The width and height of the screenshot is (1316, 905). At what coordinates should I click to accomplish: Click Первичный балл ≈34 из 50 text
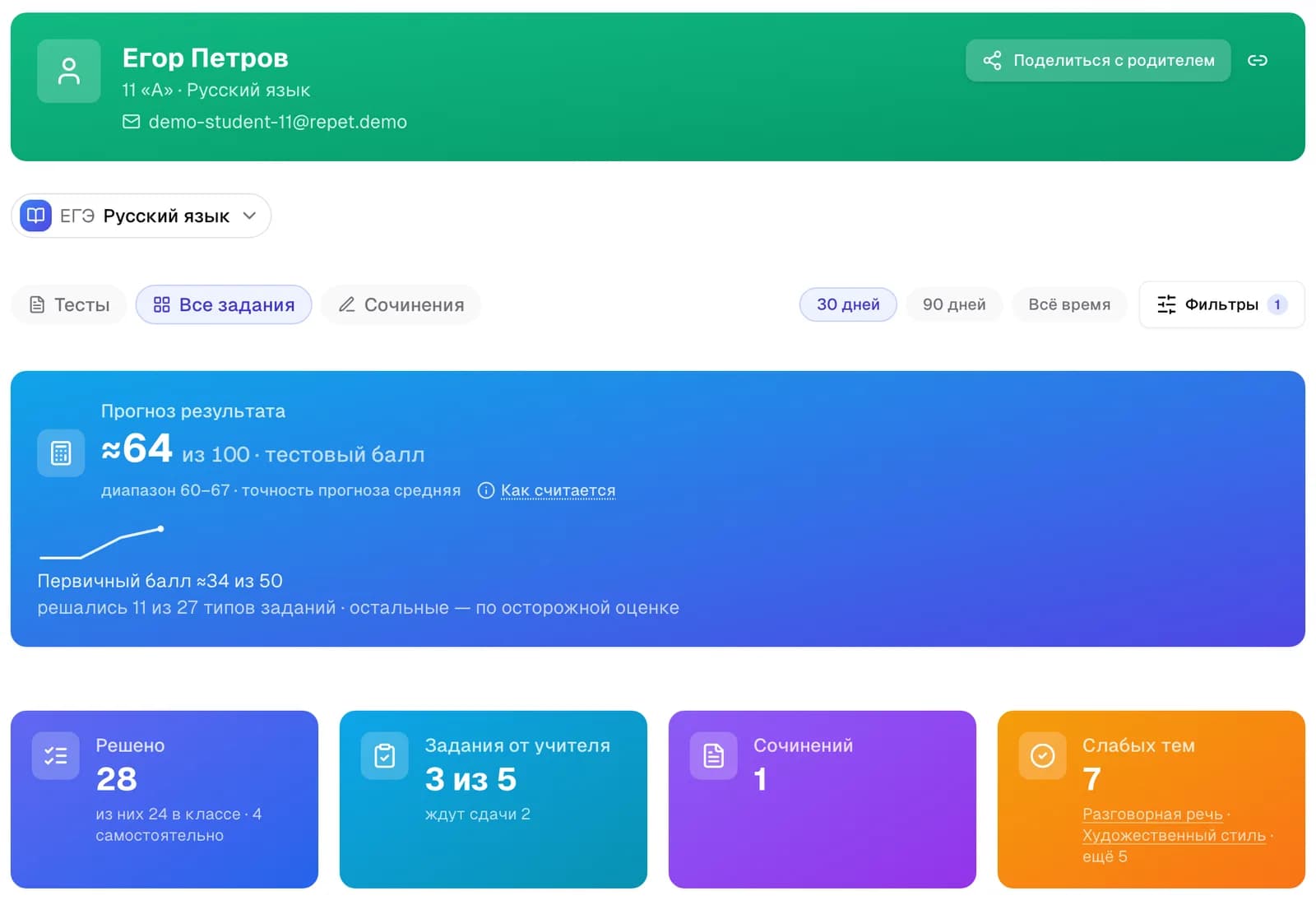(x=160, y=581)
